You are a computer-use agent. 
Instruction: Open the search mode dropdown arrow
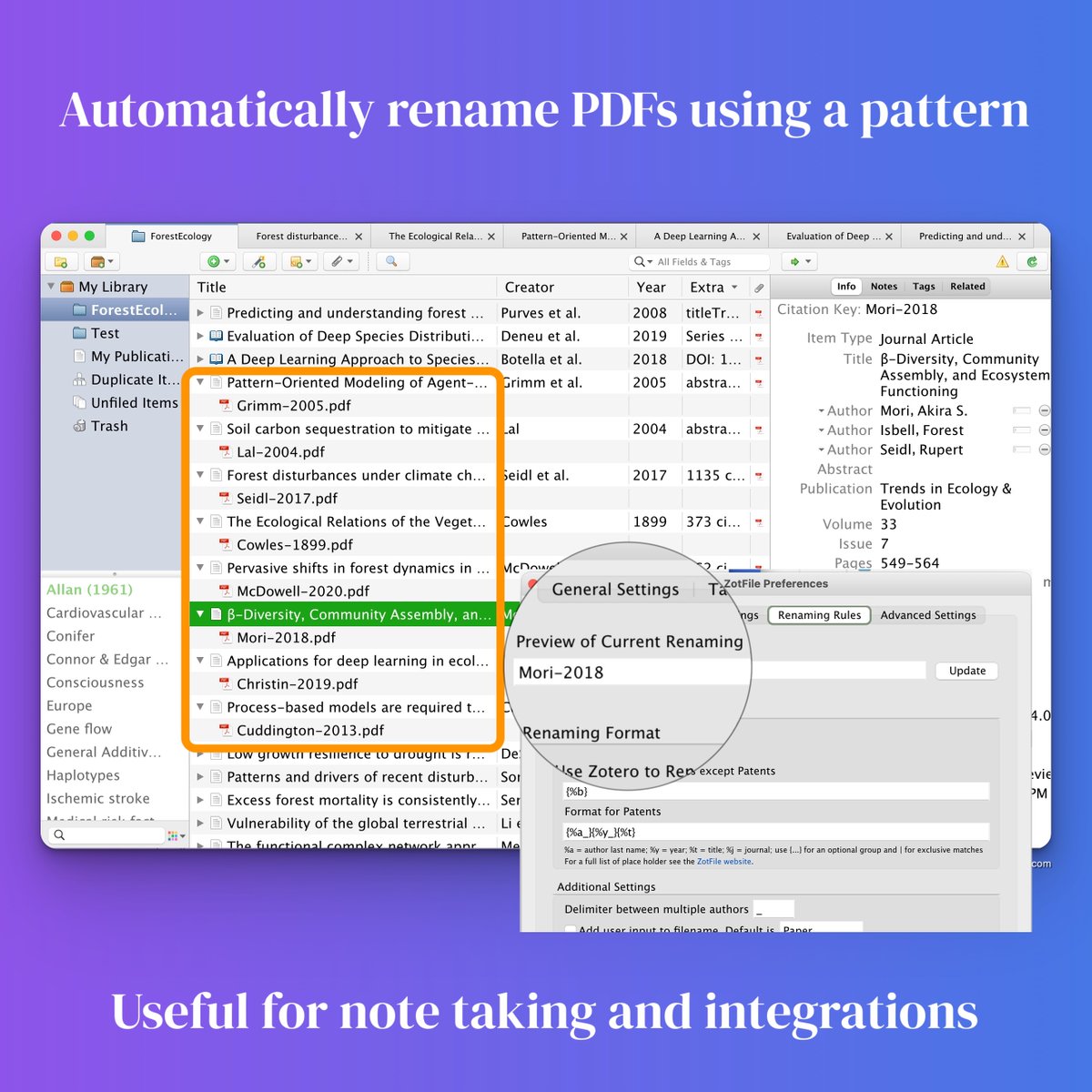(x=650, y=262)
